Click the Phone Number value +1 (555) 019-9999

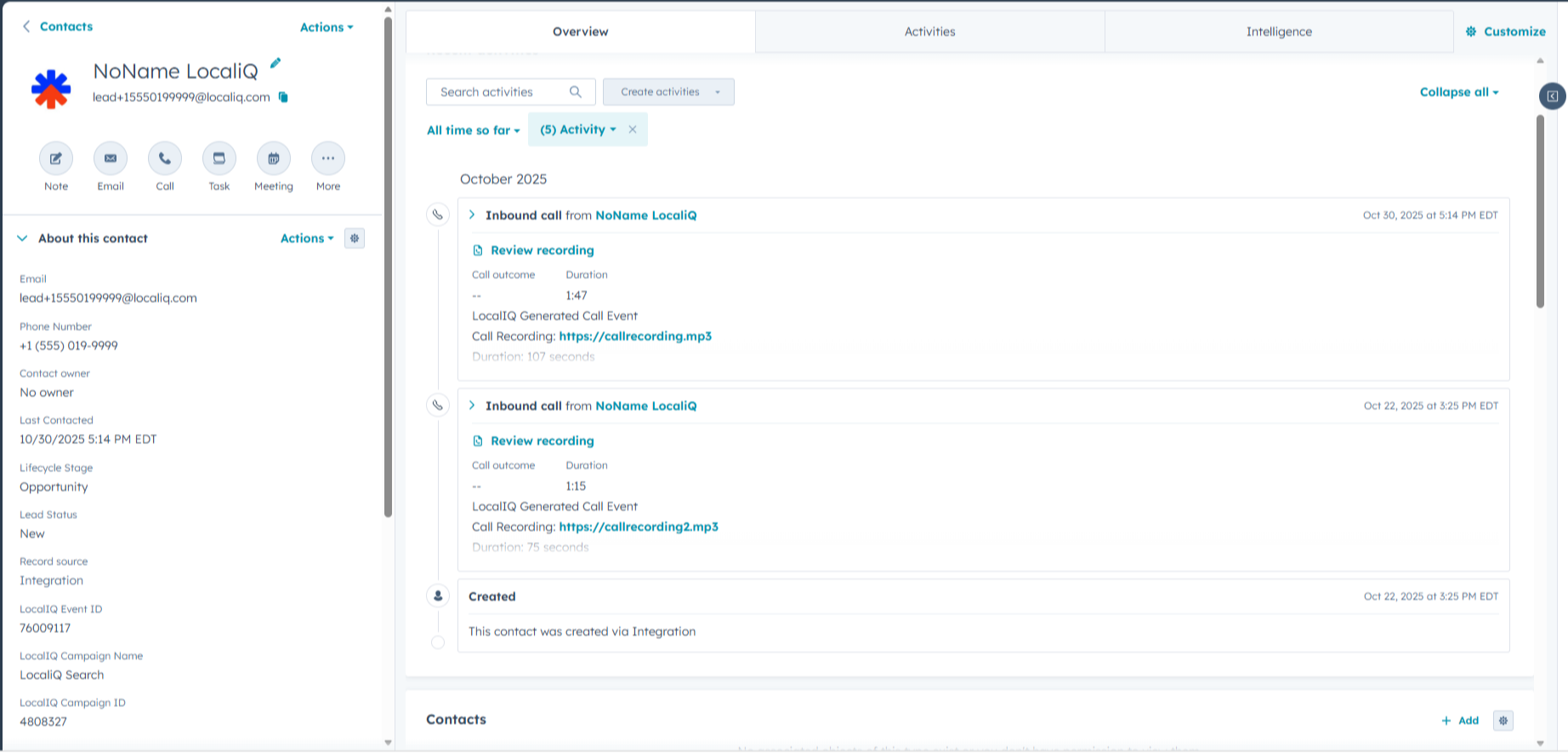(69, 345)
